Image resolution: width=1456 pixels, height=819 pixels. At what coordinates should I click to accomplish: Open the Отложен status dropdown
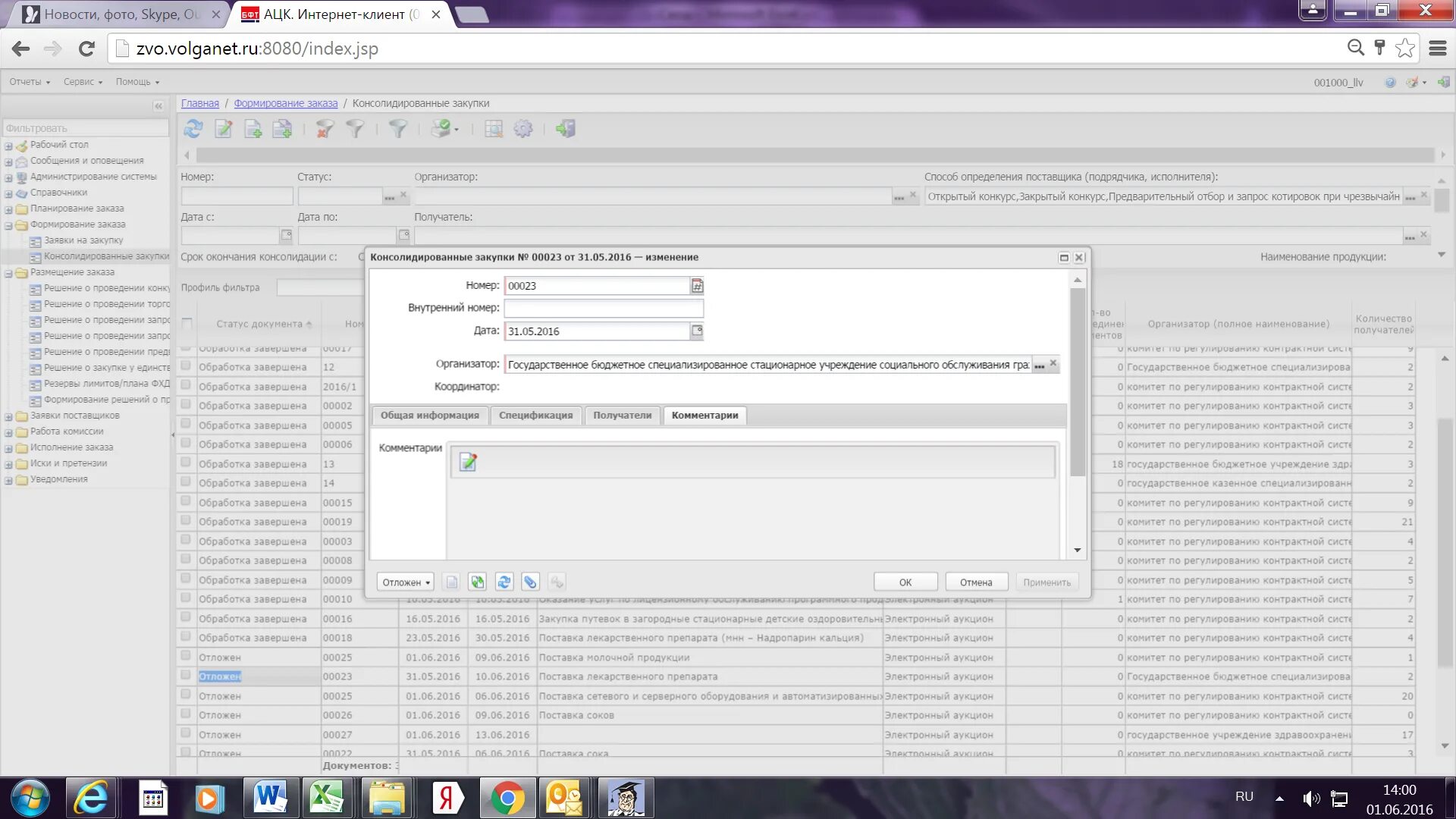coord(406,582)
